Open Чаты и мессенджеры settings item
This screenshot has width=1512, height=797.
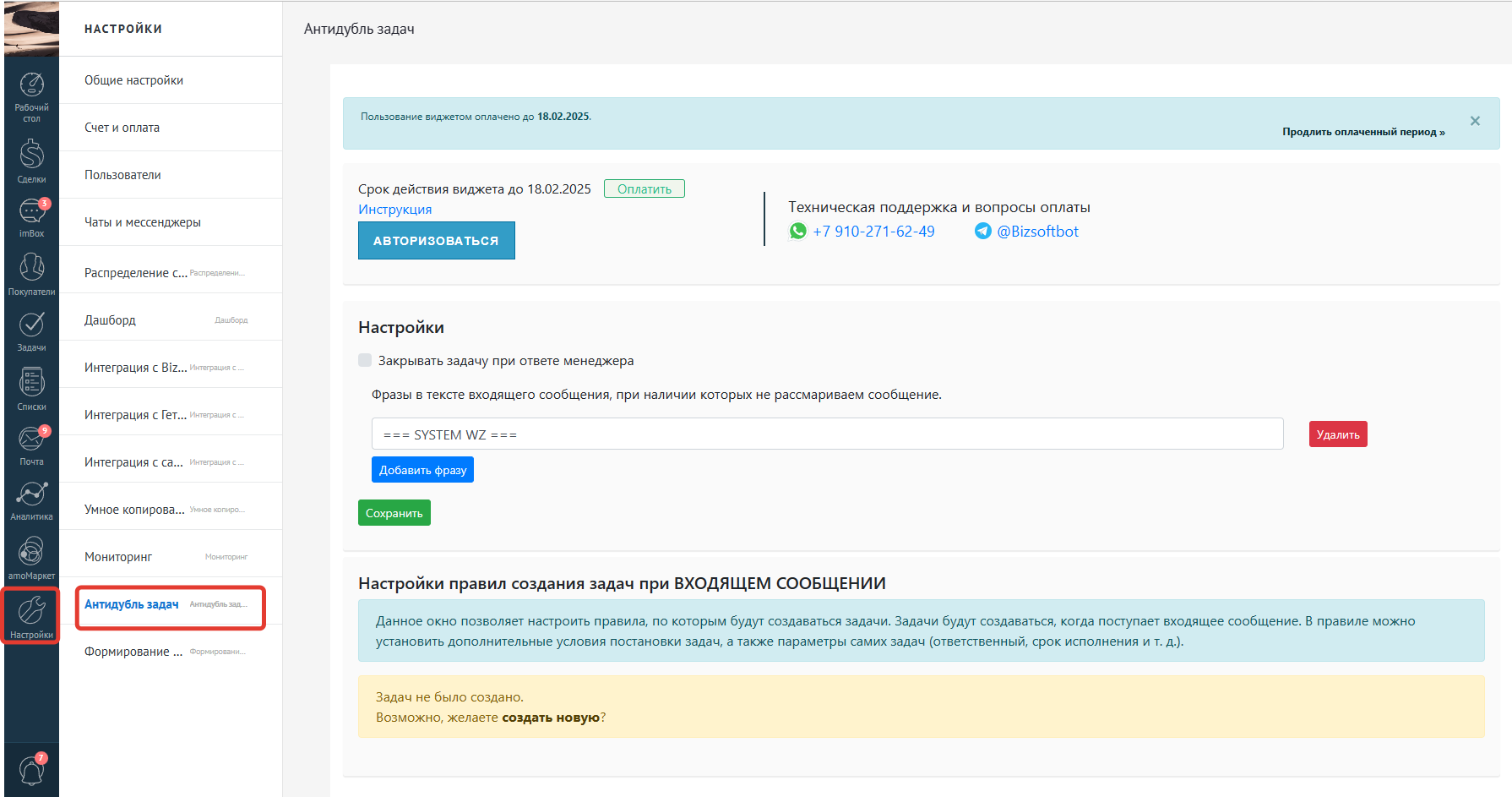pos(171,222)
